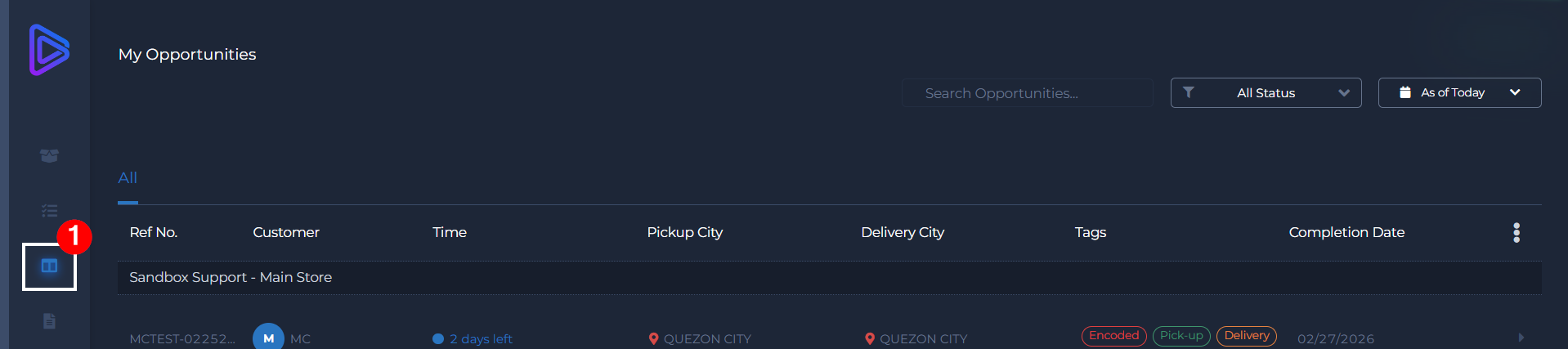Image resolution: width=1568 pixels, height=349 pixels.
Task: Sort by Completion Date column header
Action: [1346, 232]
